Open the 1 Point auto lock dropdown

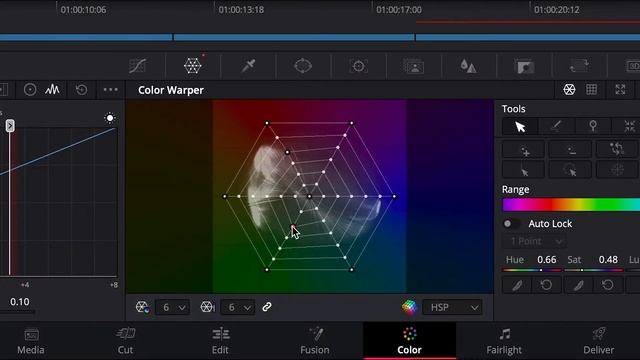pos(533,241)
